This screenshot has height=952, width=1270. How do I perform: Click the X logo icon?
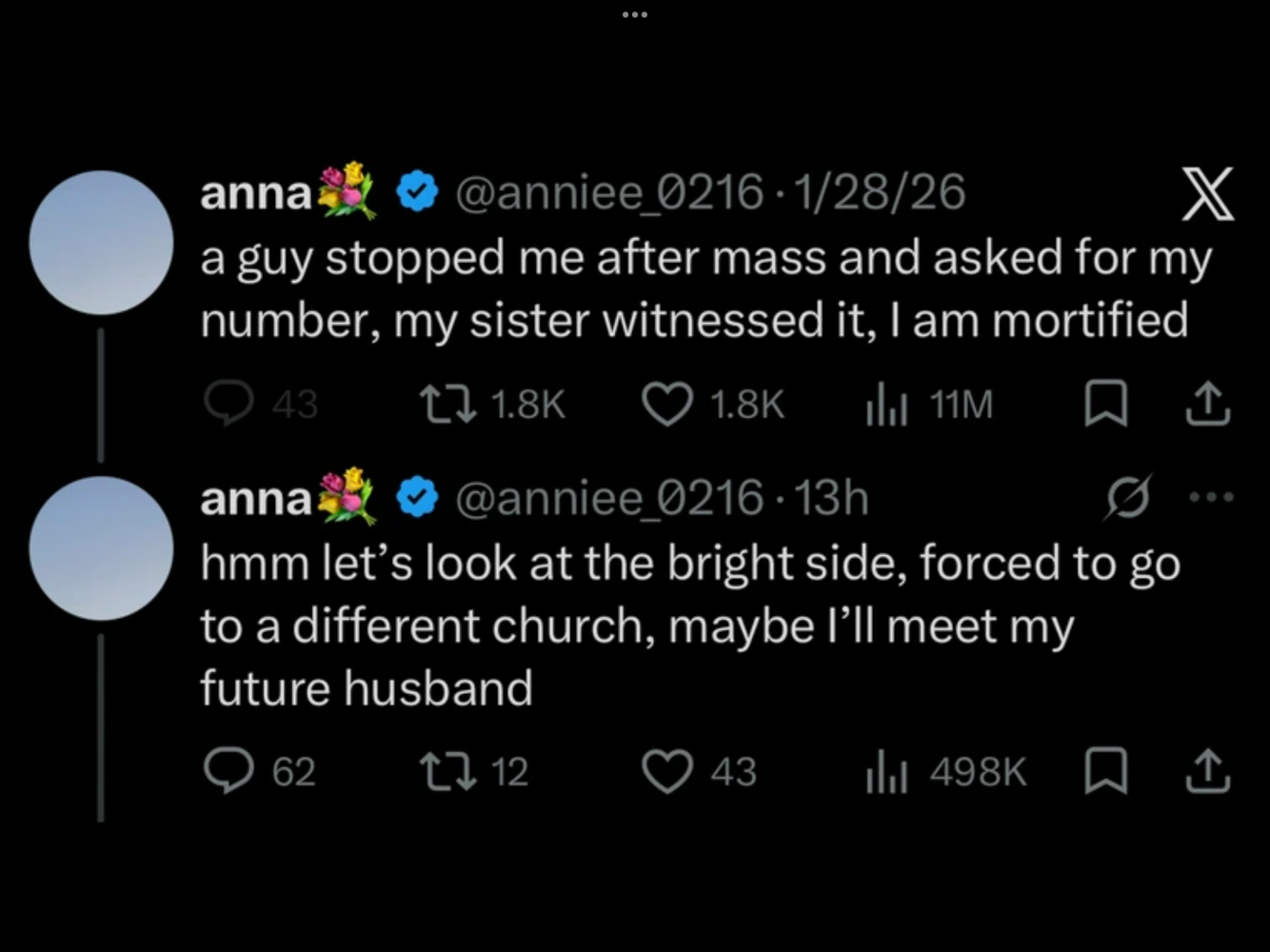tap(1207, 193)
